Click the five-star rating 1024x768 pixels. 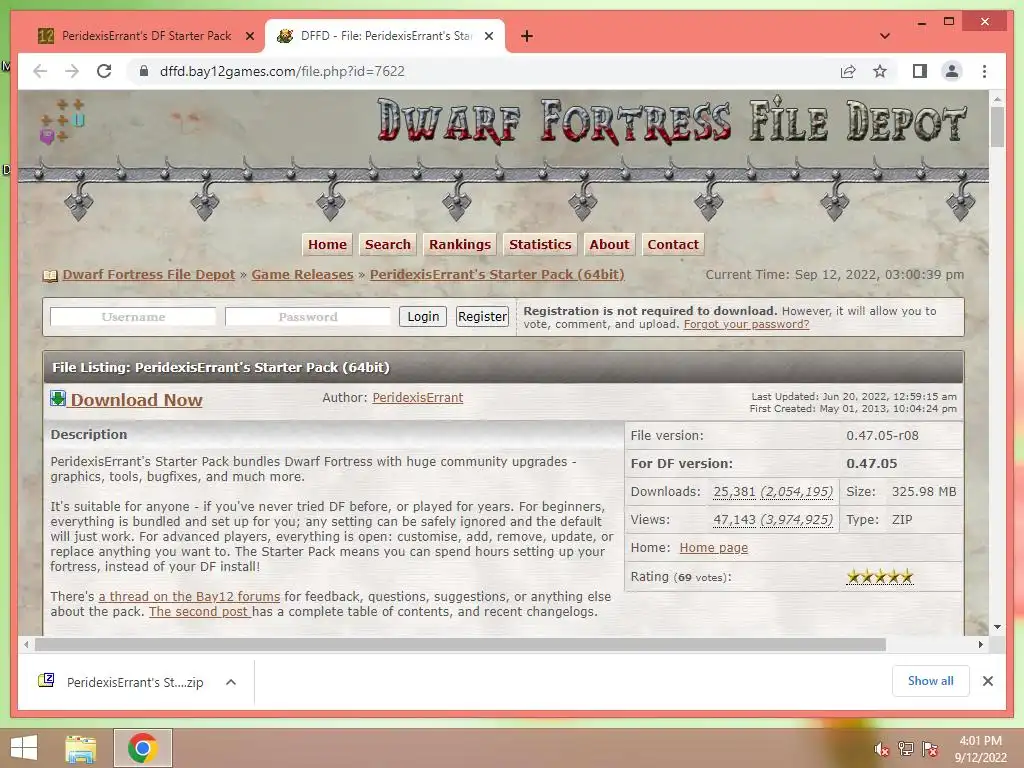click(x=880, y=577)
